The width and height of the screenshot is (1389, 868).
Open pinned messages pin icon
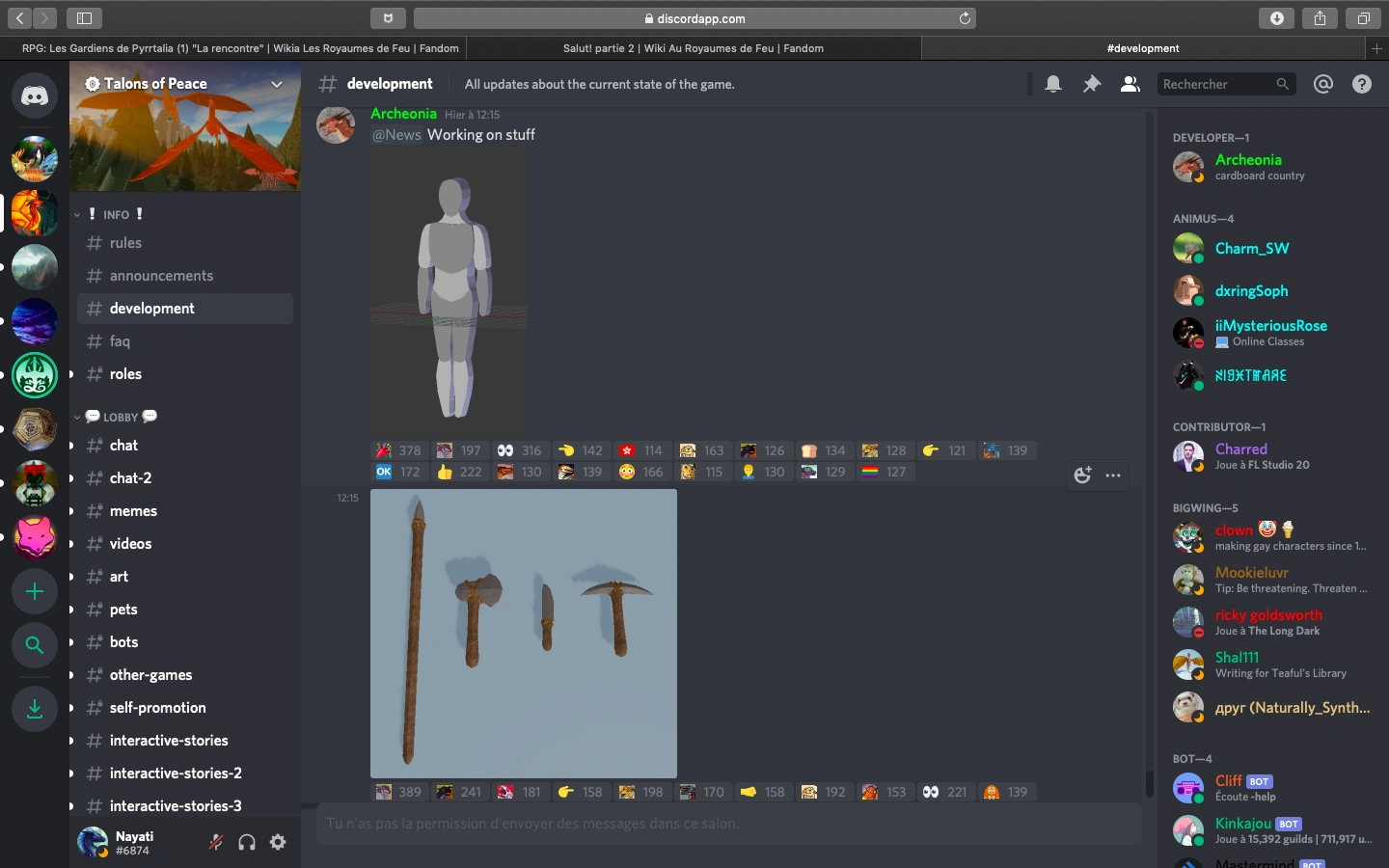[1092, 85]
